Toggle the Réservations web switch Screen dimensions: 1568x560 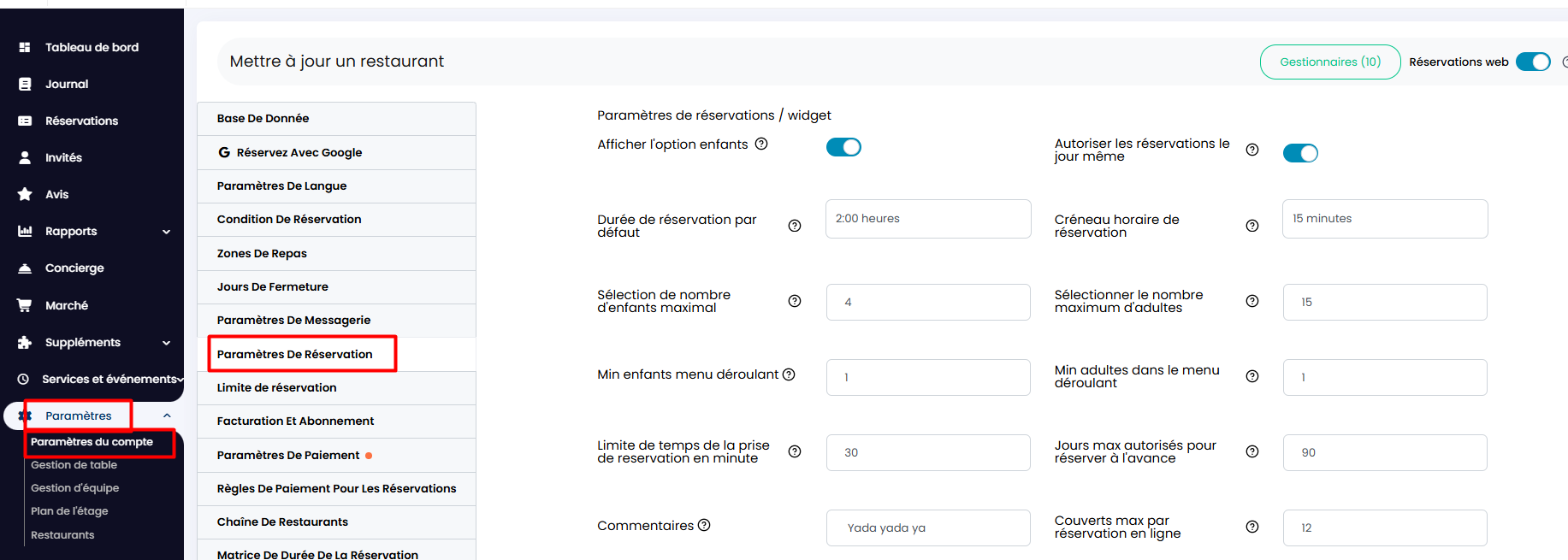point(1533,62)
